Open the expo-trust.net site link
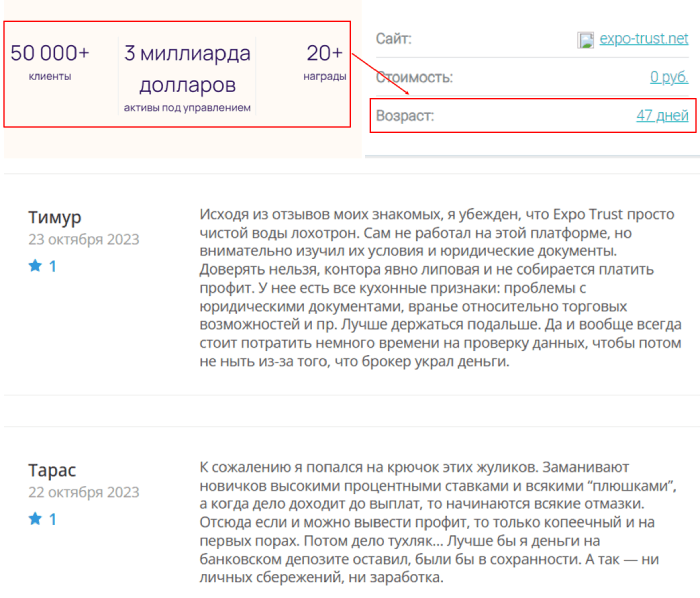The width and height of the screenshot is (700, 598). [x=643, y=39]
